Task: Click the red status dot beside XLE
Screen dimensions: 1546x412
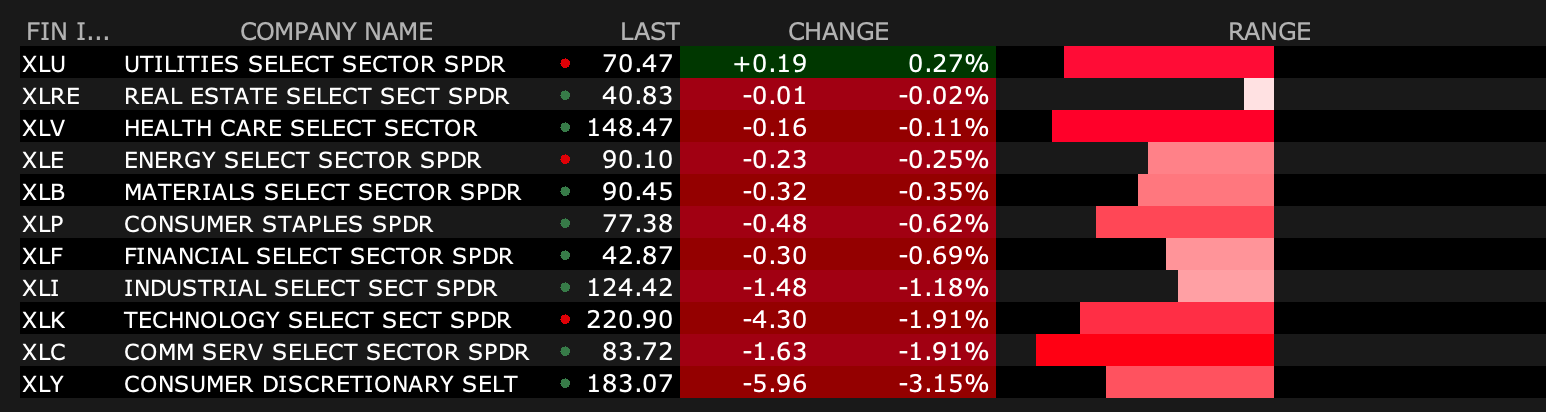Action: 565,160
